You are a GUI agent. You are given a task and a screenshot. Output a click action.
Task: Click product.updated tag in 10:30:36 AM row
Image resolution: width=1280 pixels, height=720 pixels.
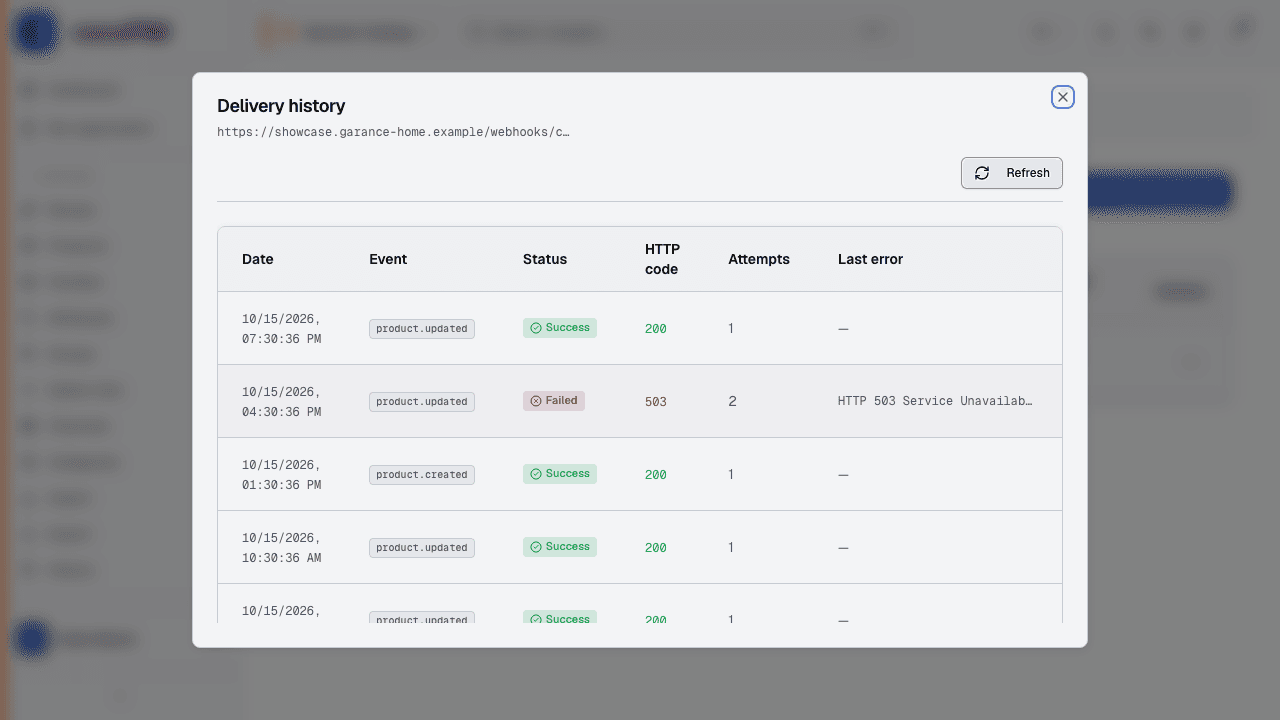pos(422,548)
